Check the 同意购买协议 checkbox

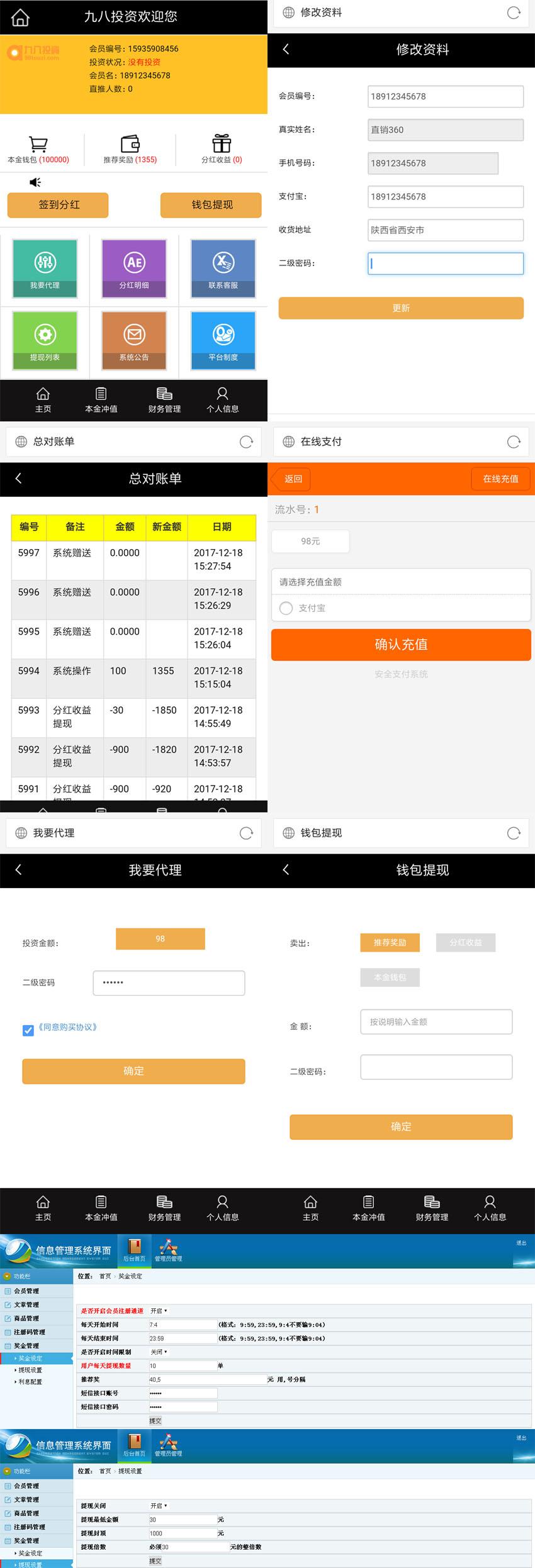coord(28,1030)
